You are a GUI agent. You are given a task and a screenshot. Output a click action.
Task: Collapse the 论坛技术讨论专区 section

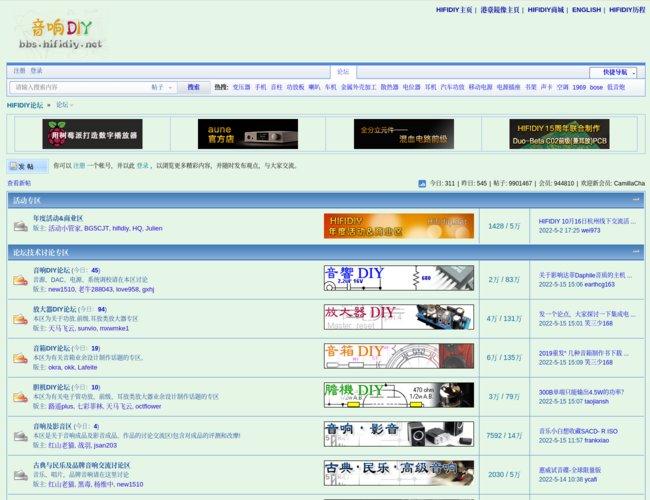pyautogui.click(x=636, y=252)
